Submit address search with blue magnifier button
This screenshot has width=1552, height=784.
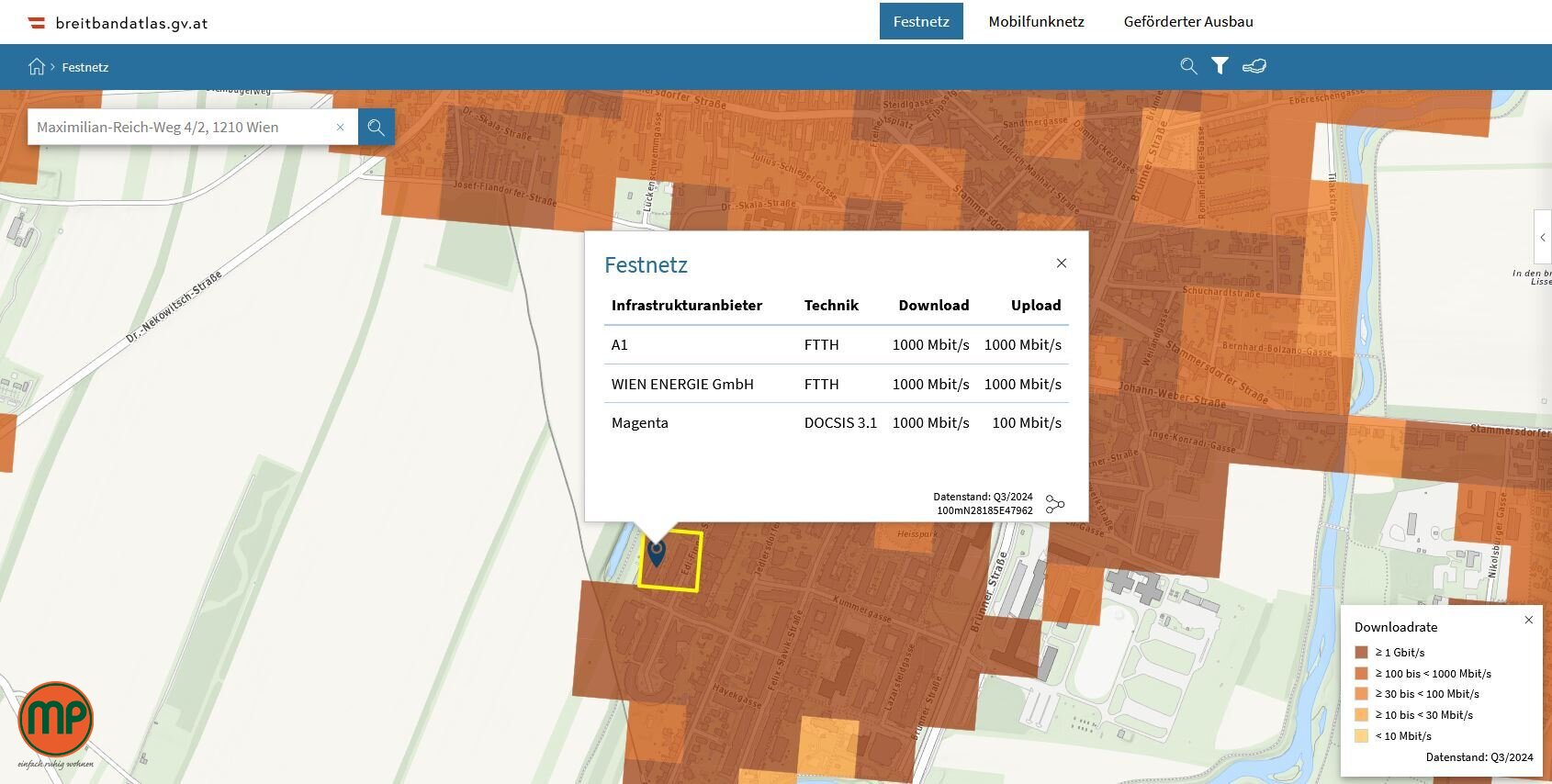(x=377, y=127)
